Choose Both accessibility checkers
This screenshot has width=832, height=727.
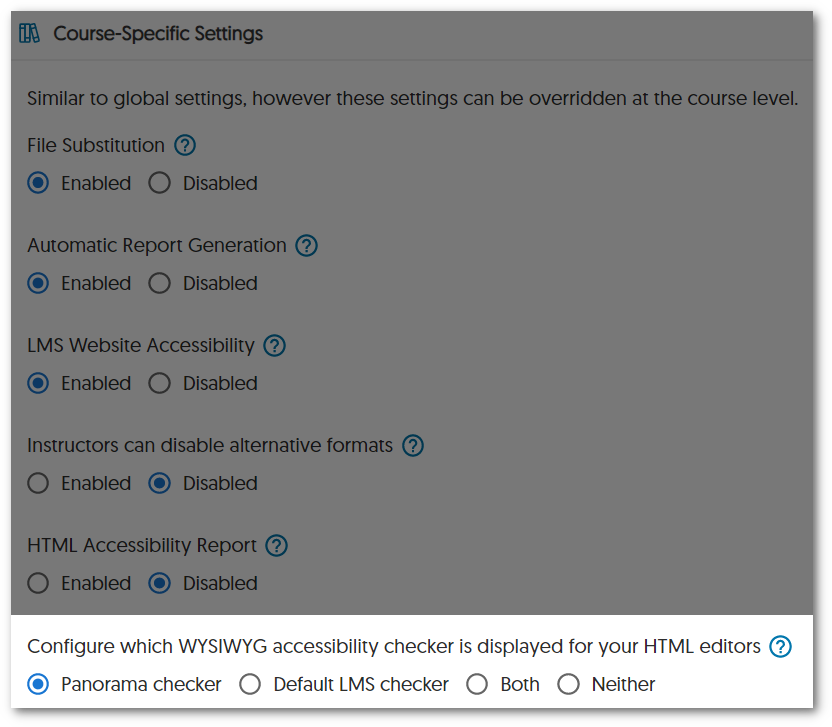coord(478,685)
